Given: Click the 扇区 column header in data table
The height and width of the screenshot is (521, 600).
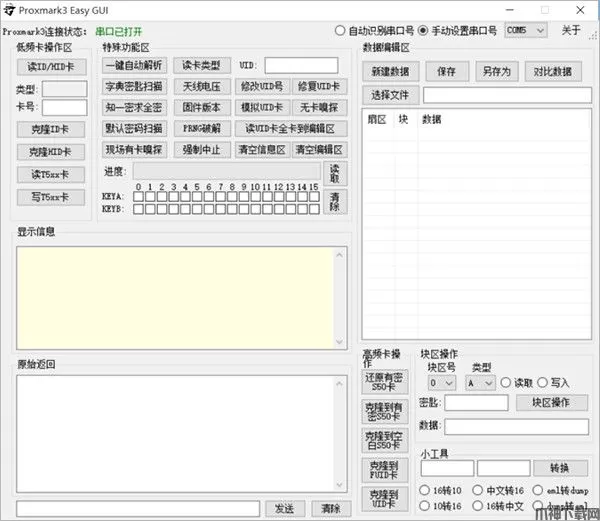Looking at the screenshot, I should point(377,120).
